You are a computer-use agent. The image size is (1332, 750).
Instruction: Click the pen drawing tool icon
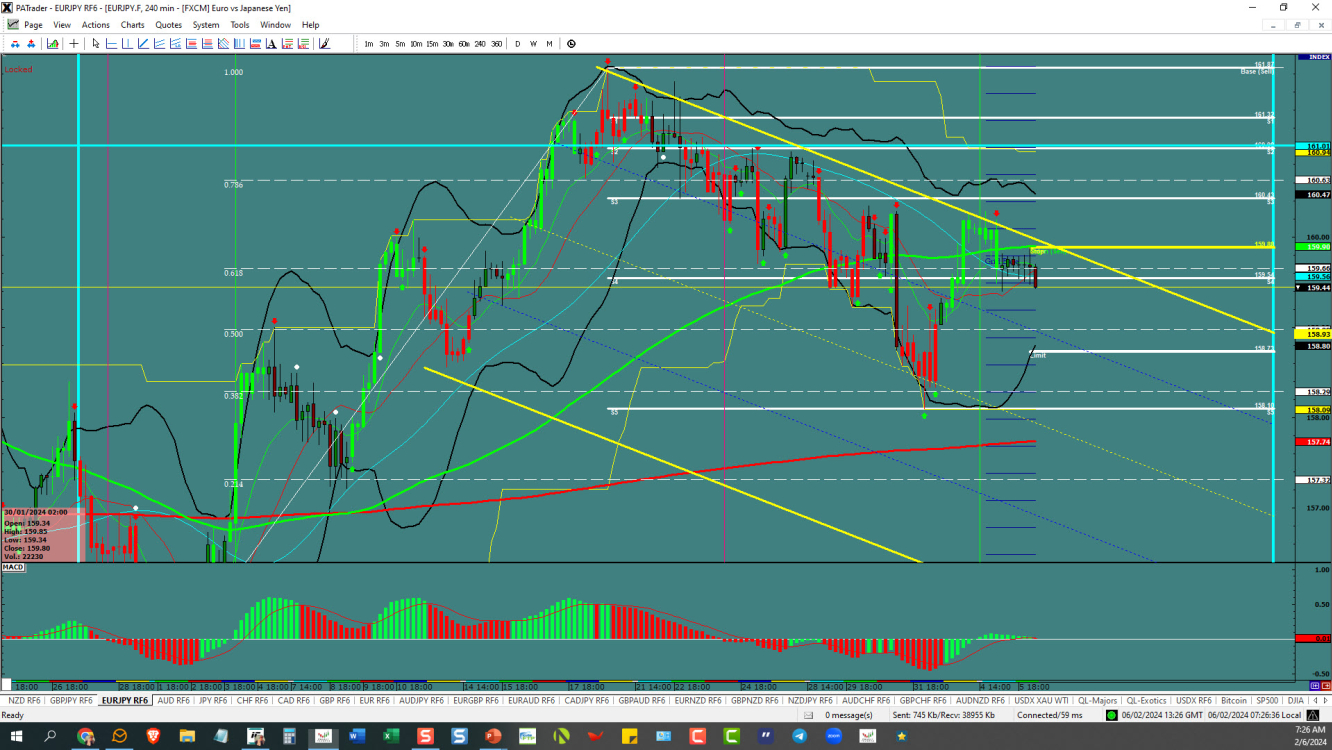coord(324,44)
